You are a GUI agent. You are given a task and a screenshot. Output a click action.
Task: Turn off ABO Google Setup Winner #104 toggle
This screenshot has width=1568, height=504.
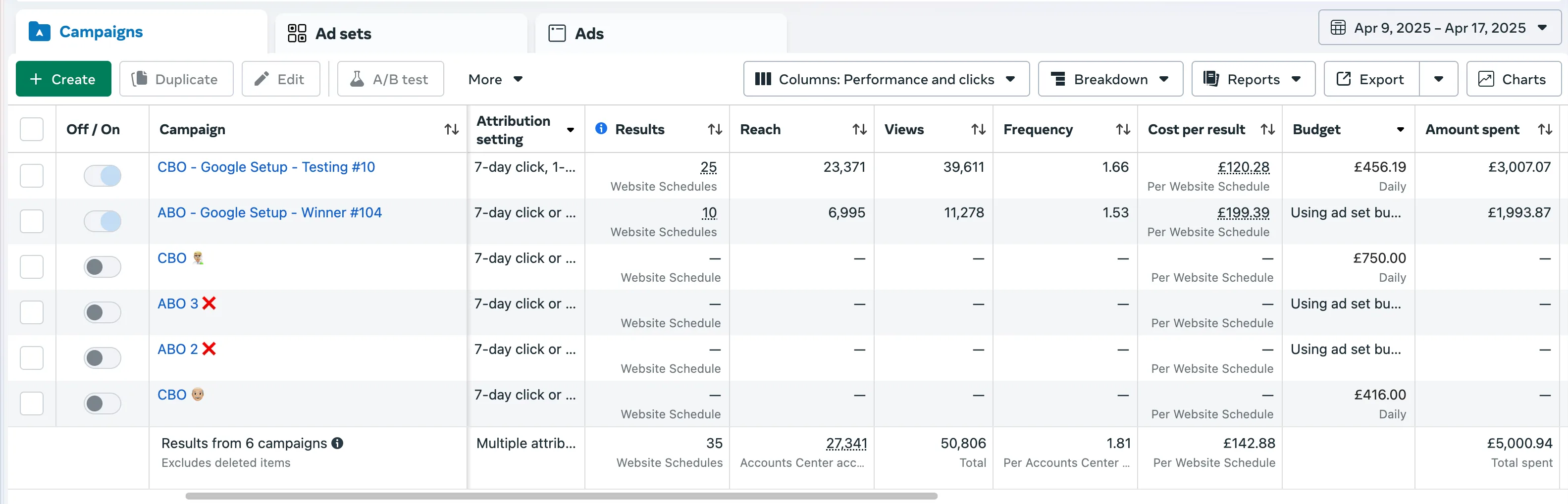102,221
